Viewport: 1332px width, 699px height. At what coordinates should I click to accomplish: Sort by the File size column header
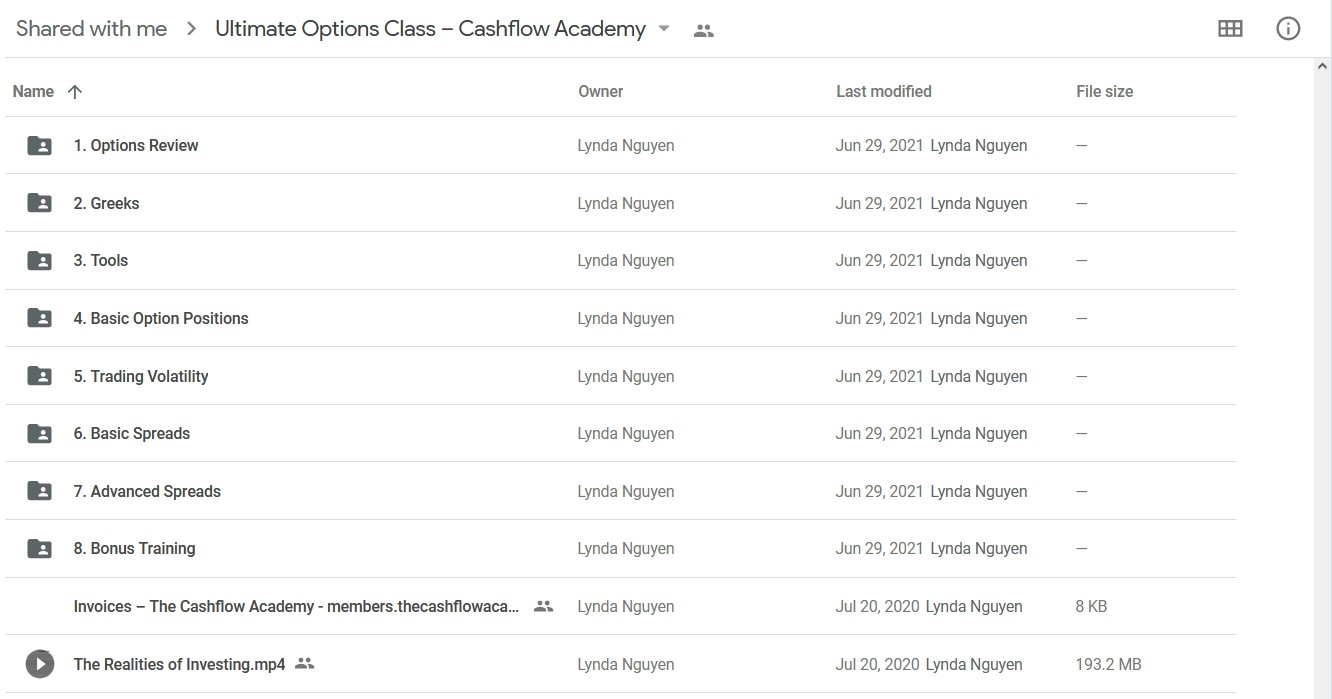tap(1104, 91)
